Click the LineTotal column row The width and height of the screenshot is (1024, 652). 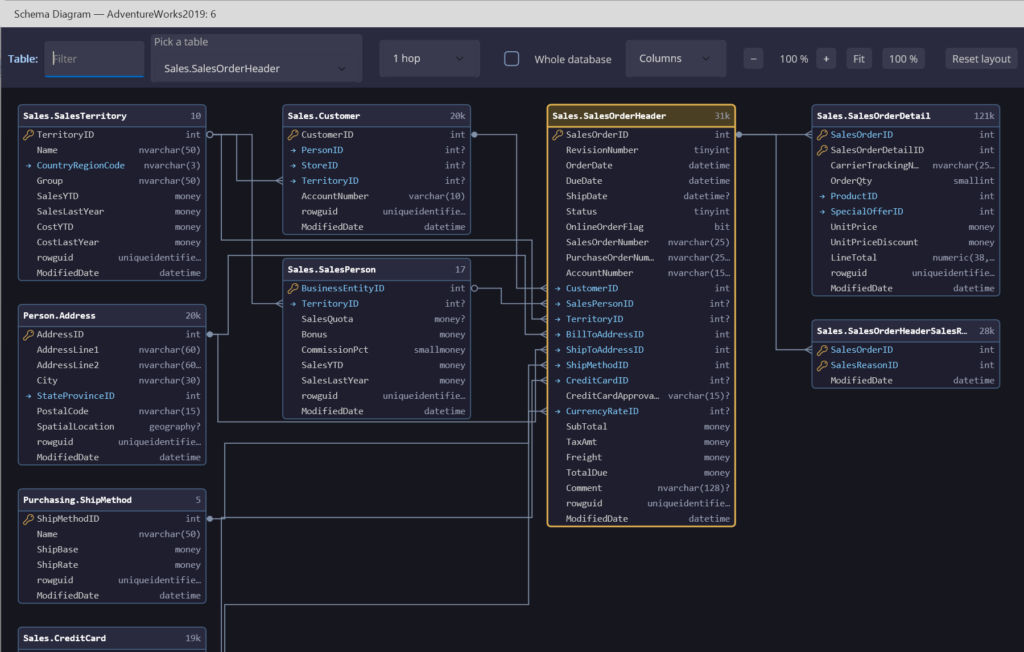pyautogui.click(x=906, y=257)
